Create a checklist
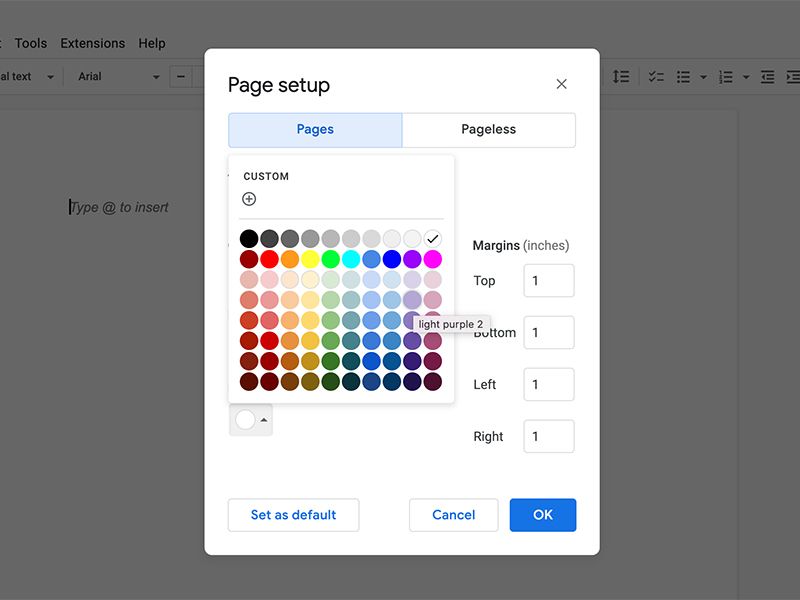 point(656,76)
